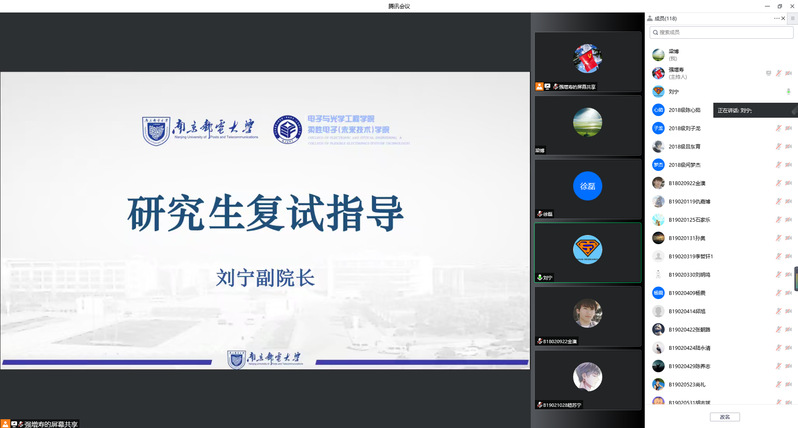
Task: Select 刘宁's highlighted speaker video tile
Action: pyautogui.click(x=587, y=251)
